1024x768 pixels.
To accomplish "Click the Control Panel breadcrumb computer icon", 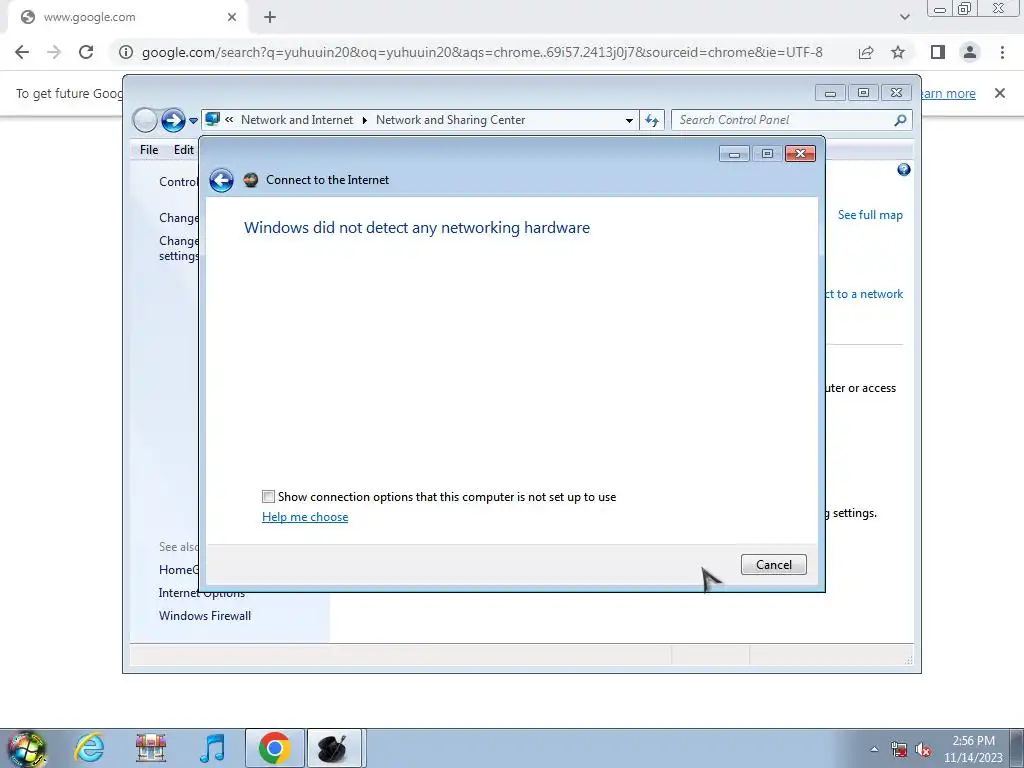I will (212, 120).
